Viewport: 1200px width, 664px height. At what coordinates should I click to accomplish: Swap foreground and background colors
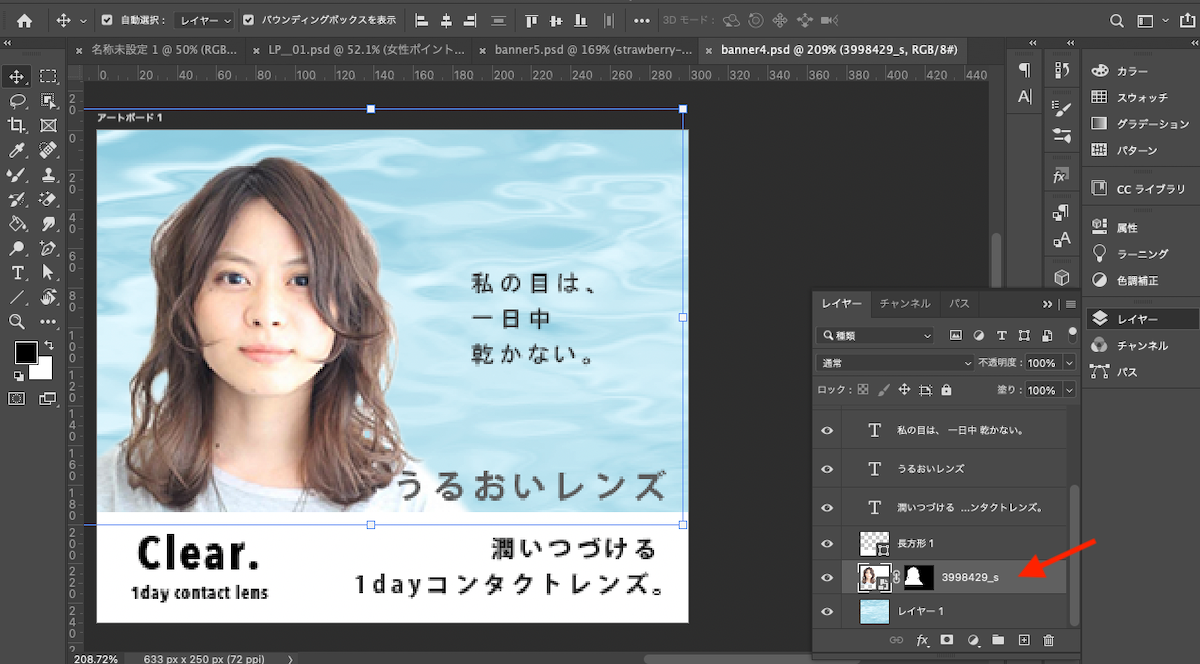click(x=48, y=345)
